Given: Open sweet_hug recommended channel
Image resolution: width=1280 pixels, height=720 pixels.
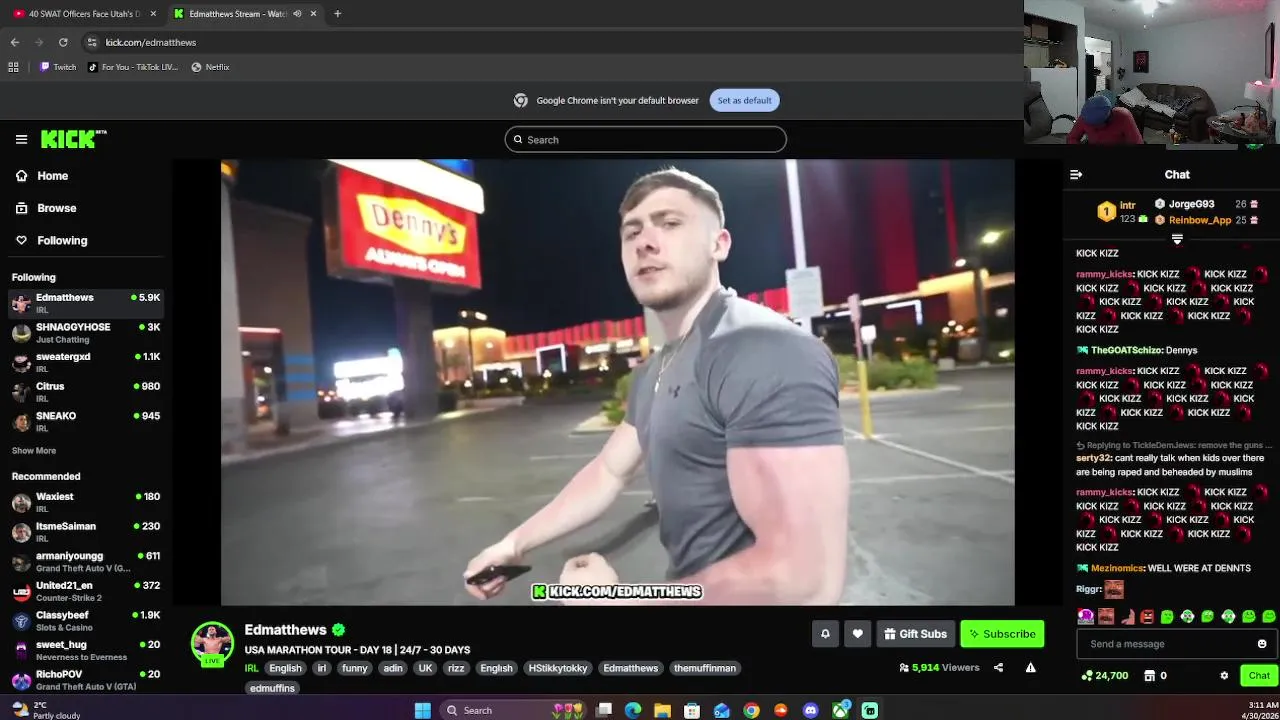Looking at the screenshot, I should tap(85, 650).
